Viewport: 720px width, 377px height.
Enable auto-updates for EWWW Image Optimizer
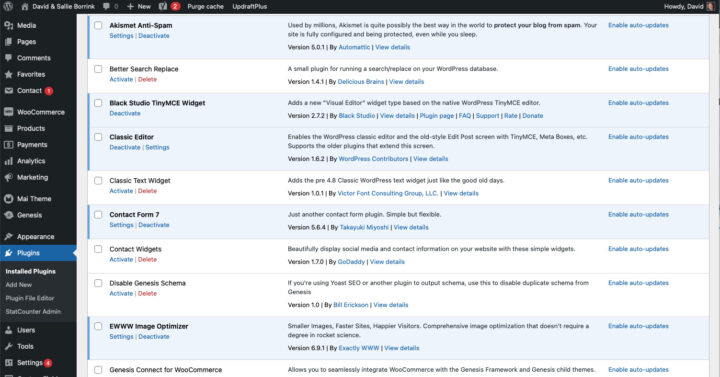click(x=638, y=326)
